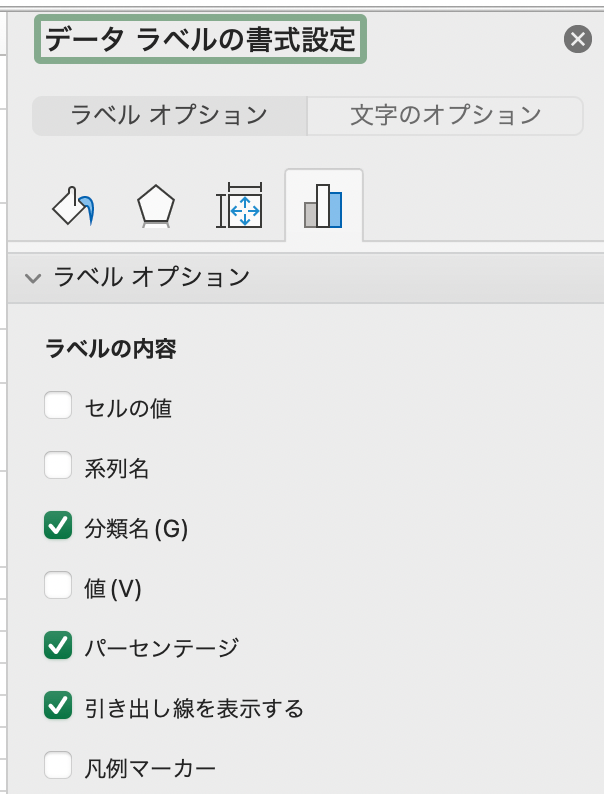
Task: Turn off 引き出し線を表示する checkbox
Action: (x=58, y=707)
